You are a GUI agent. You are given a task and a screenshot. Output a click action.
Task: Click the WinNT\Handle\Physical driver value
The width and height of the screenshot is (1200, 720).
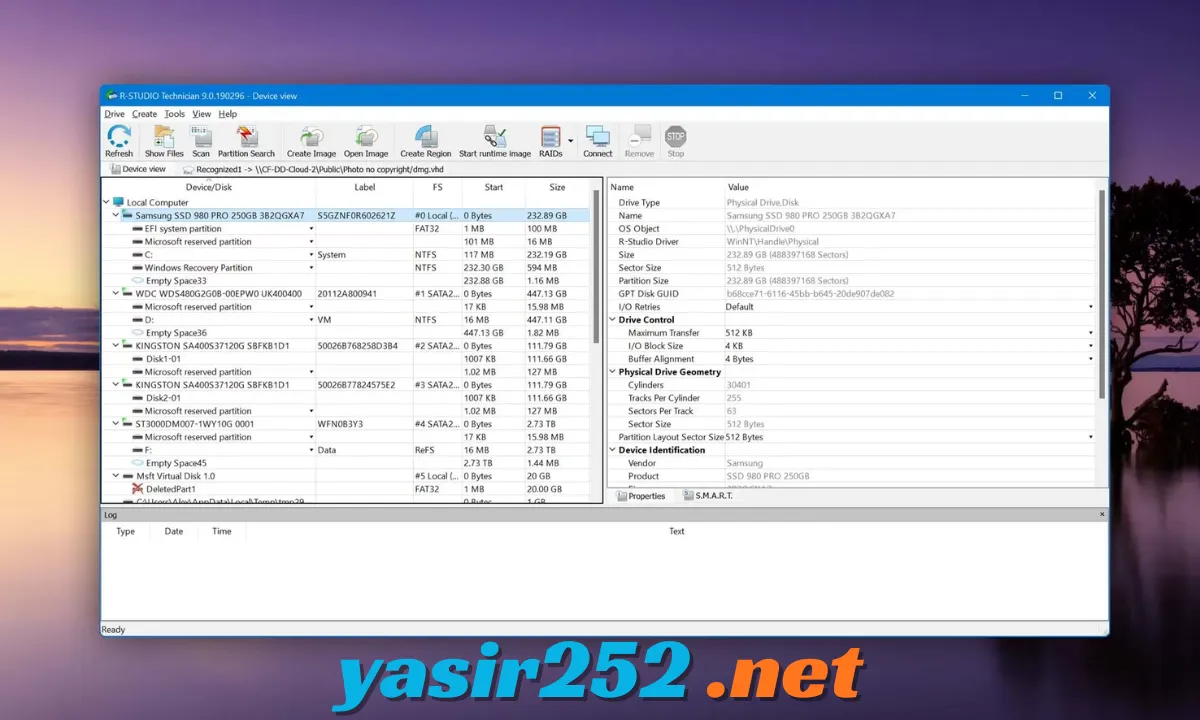[x=772, y=242]
